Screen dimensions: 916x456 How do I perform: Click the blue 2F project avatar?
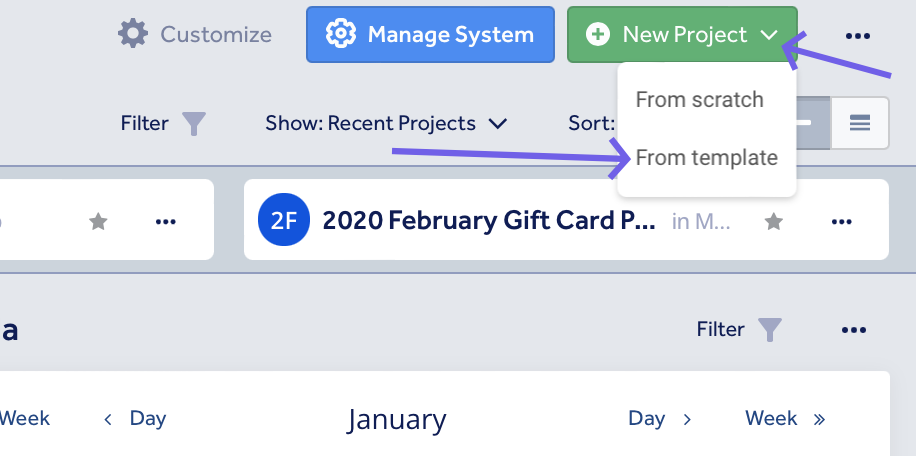pyautogui.click(x=284, y=221)
